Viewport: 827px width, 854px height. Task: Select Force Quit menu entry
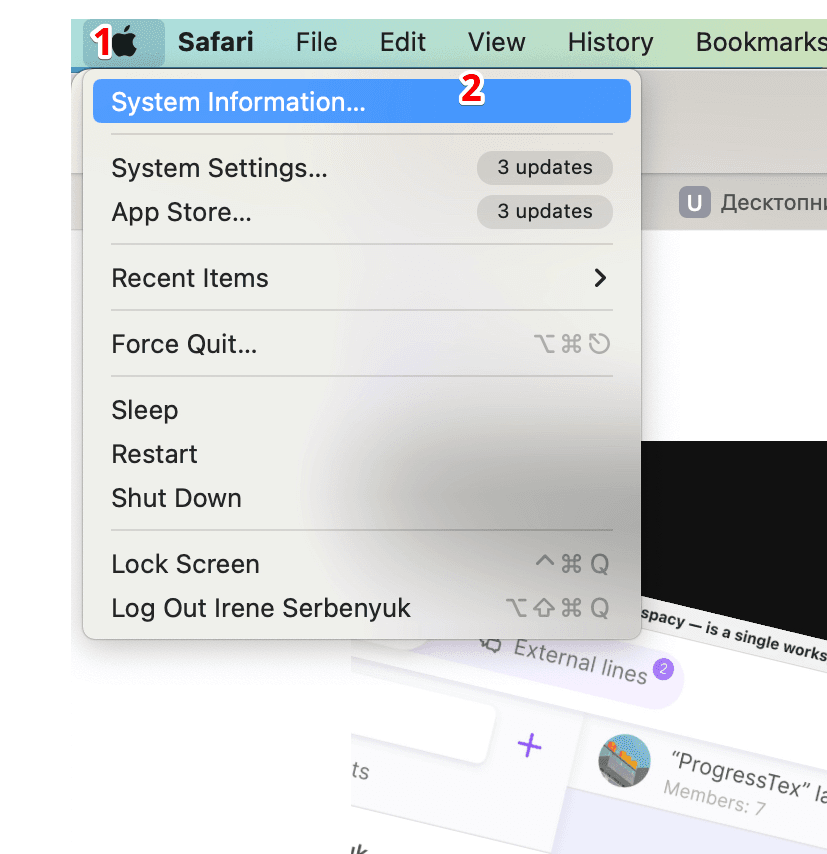pyautogui.click(x=184, y=344)
